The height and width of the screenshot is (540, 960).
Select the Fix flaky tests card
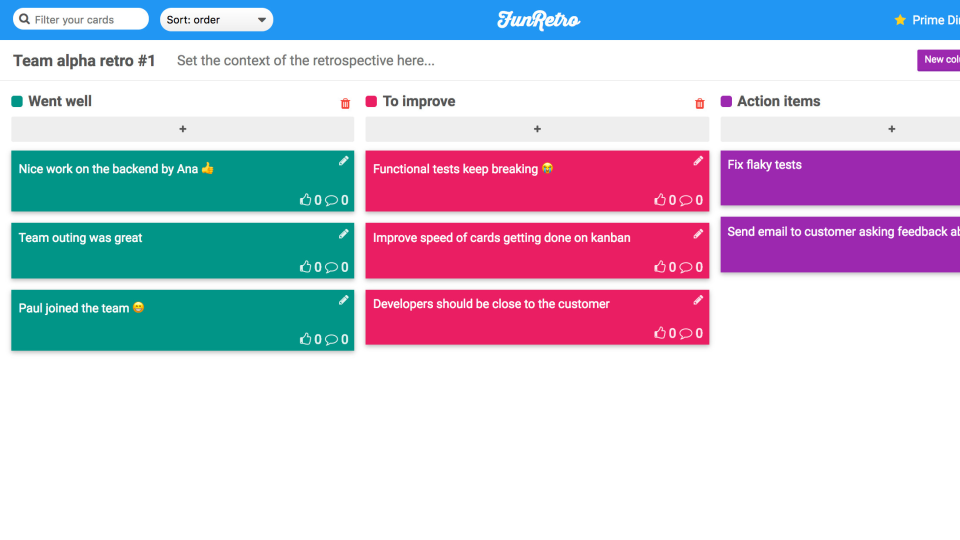840,178
